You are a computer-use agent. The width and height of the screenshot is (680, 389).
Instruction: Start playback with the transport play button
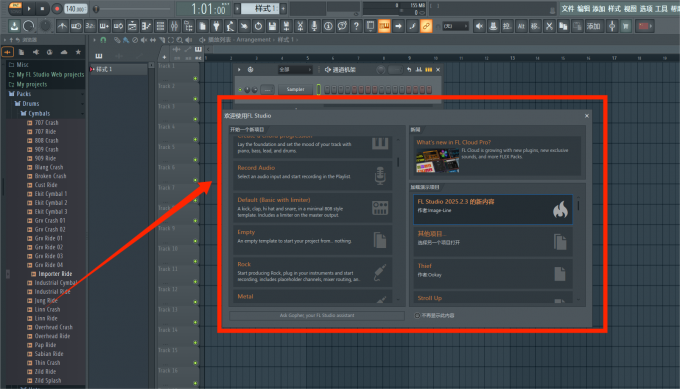(29, 8)
